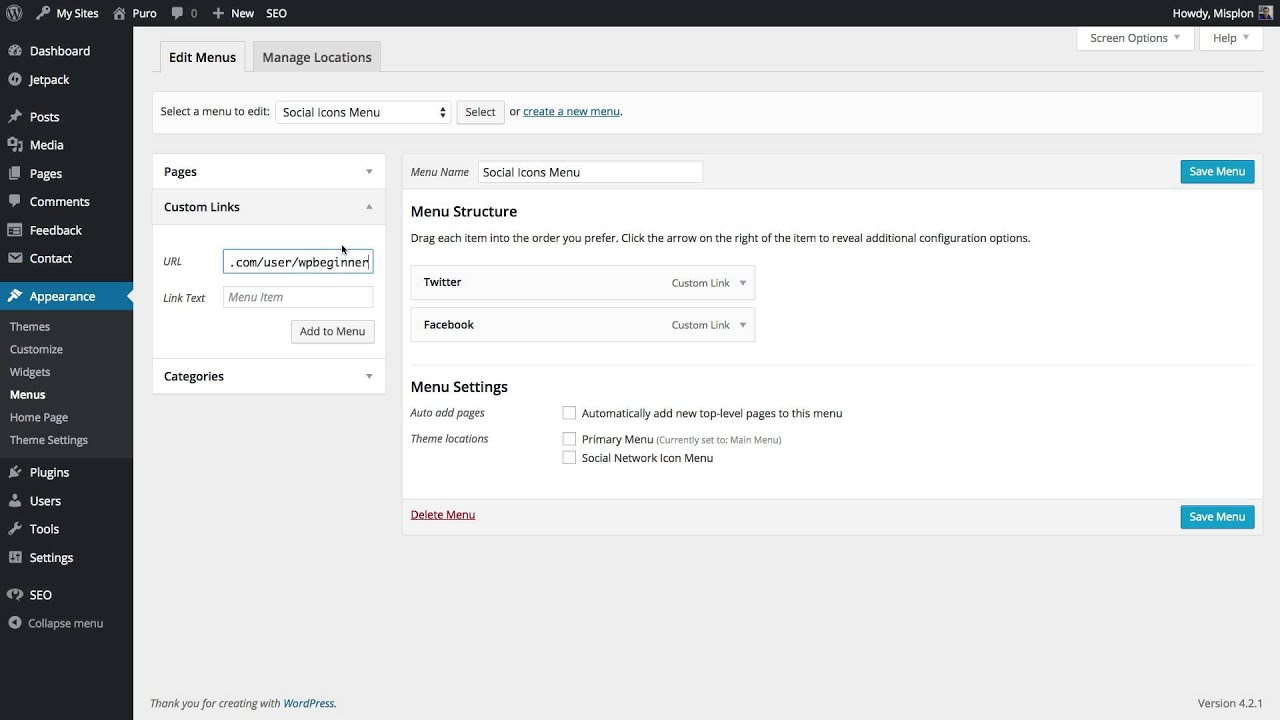Click into the Menu Name field
The width and height of the screenshot is (1280, 720).
click(590, 172)
